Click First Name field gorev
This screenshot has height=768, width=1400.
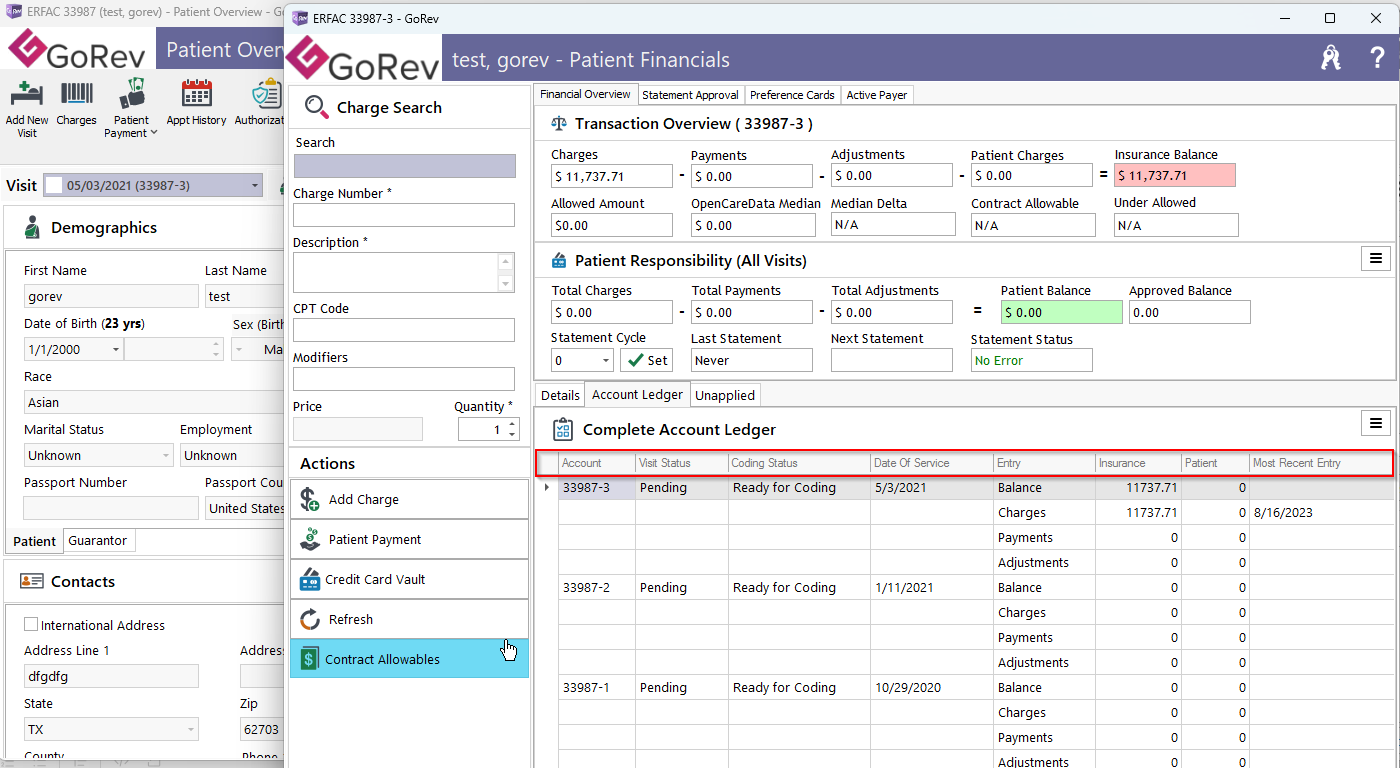pos(111,296)
